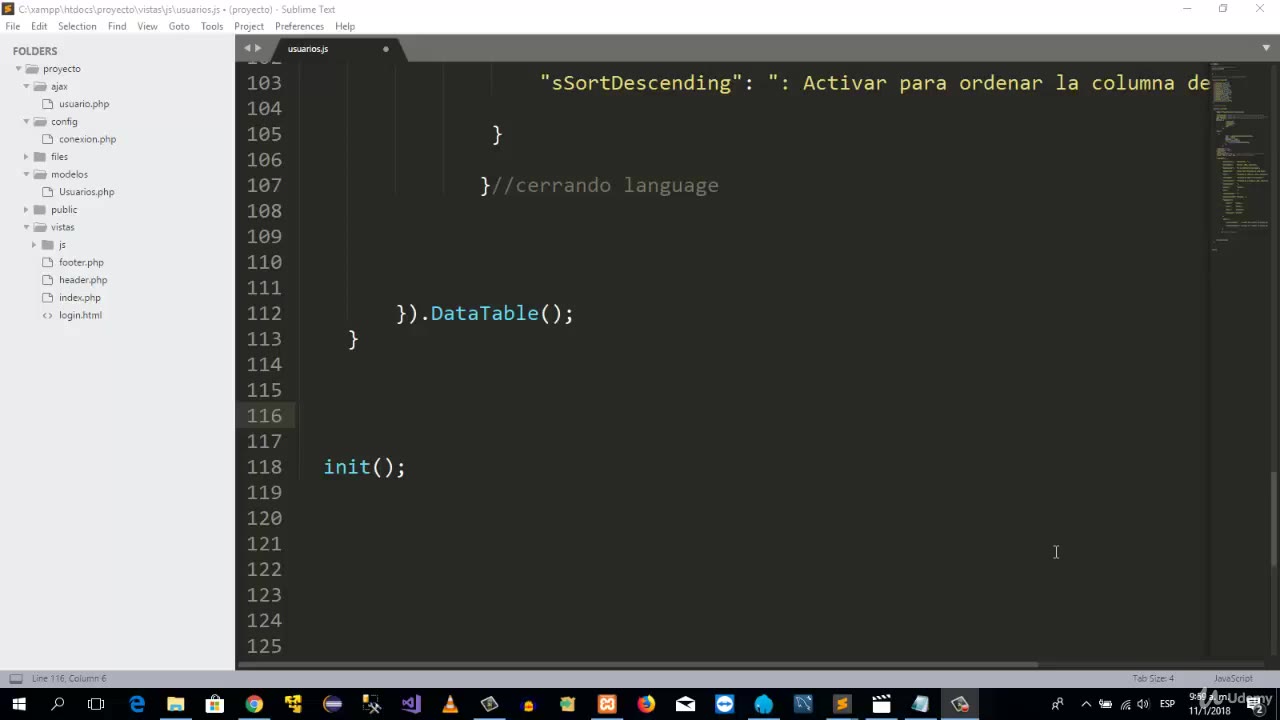
Task: Open the Goto menu
Action: (179, 26)
